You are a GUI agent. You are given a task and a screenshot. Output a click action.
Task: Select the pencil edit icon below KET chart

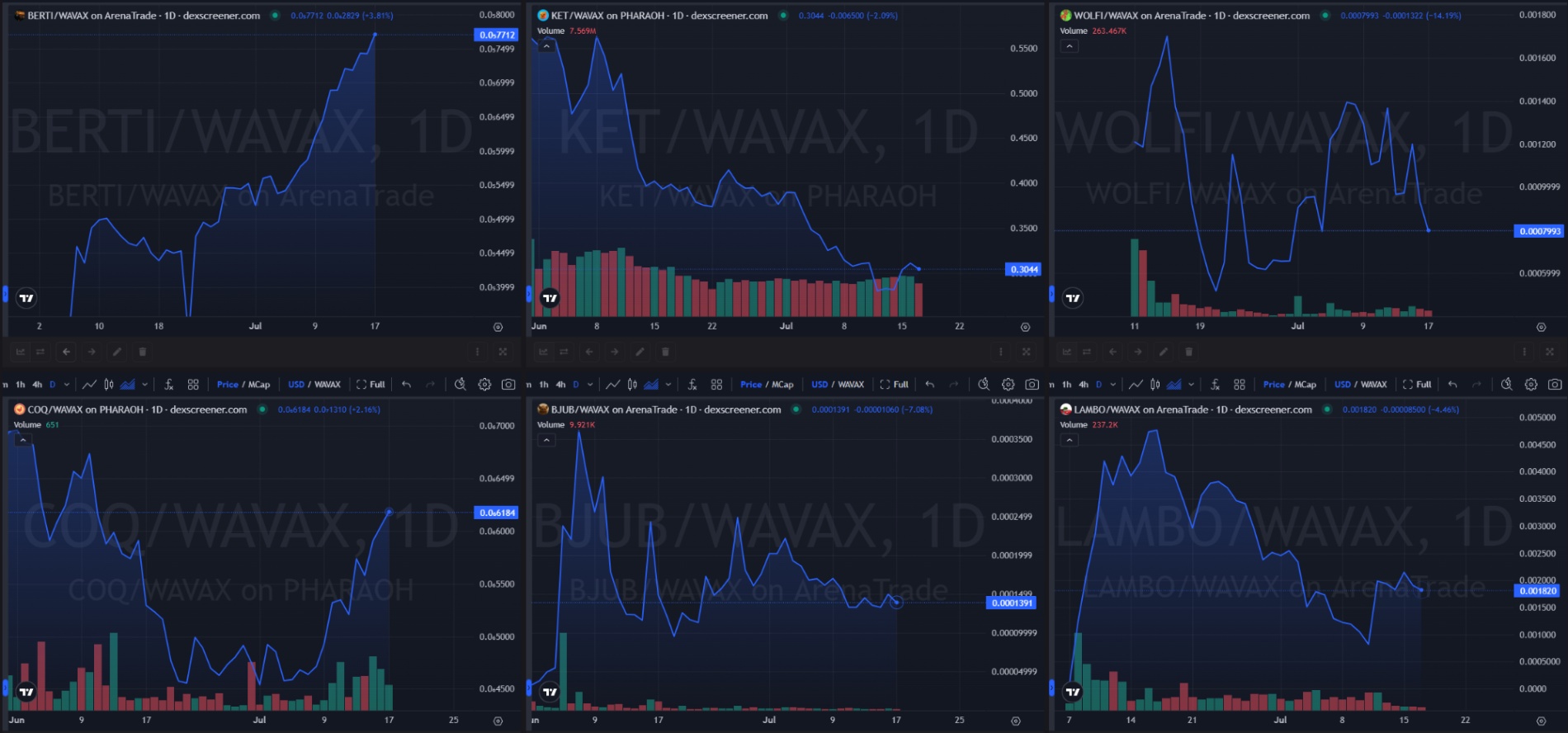pos(640,352)
